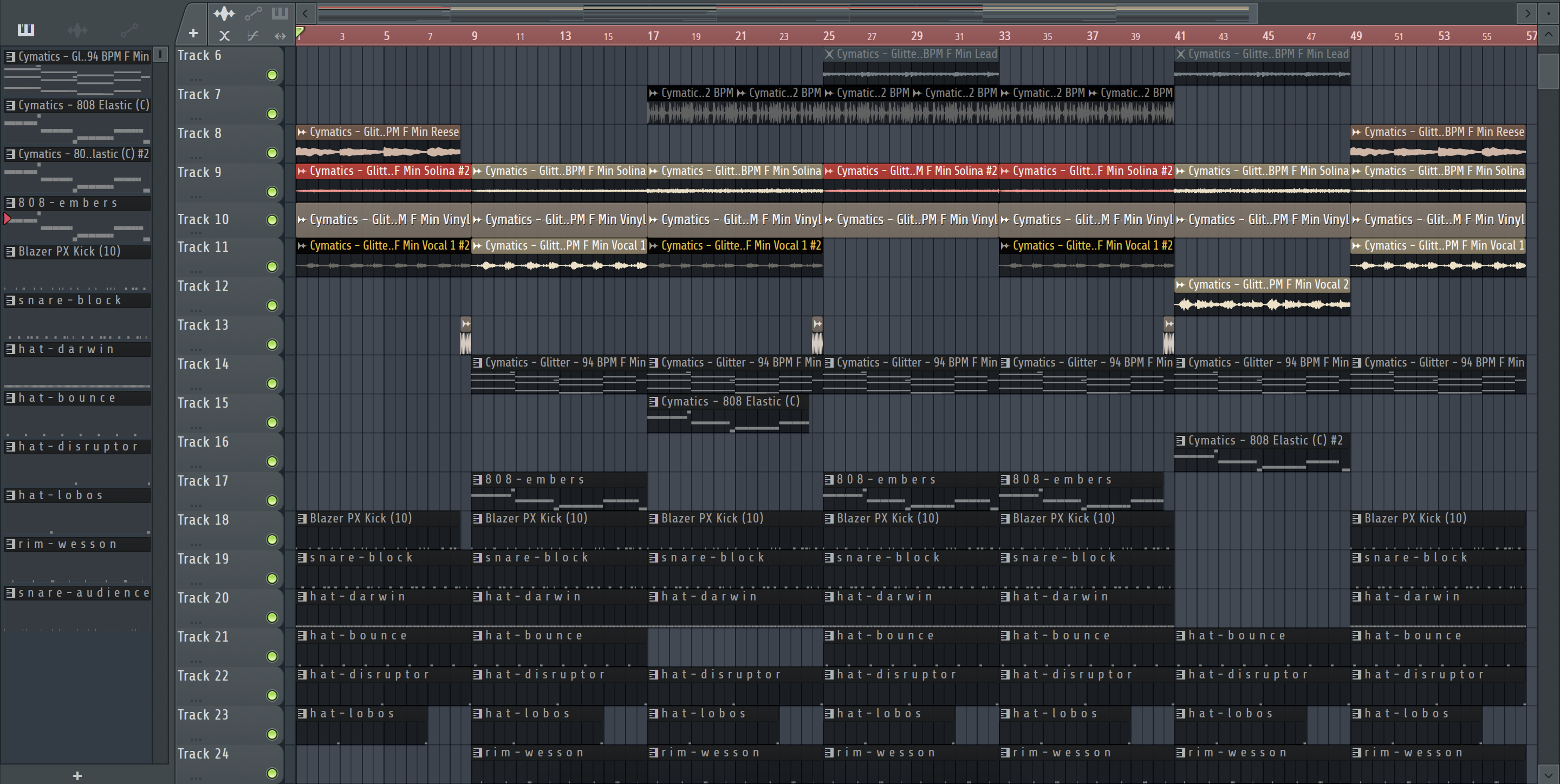Click the left arrow of the horizontal scrollbar
The height and width of the screenshot is (784, 1560).
pyautogui.click(x=305, y=12)
